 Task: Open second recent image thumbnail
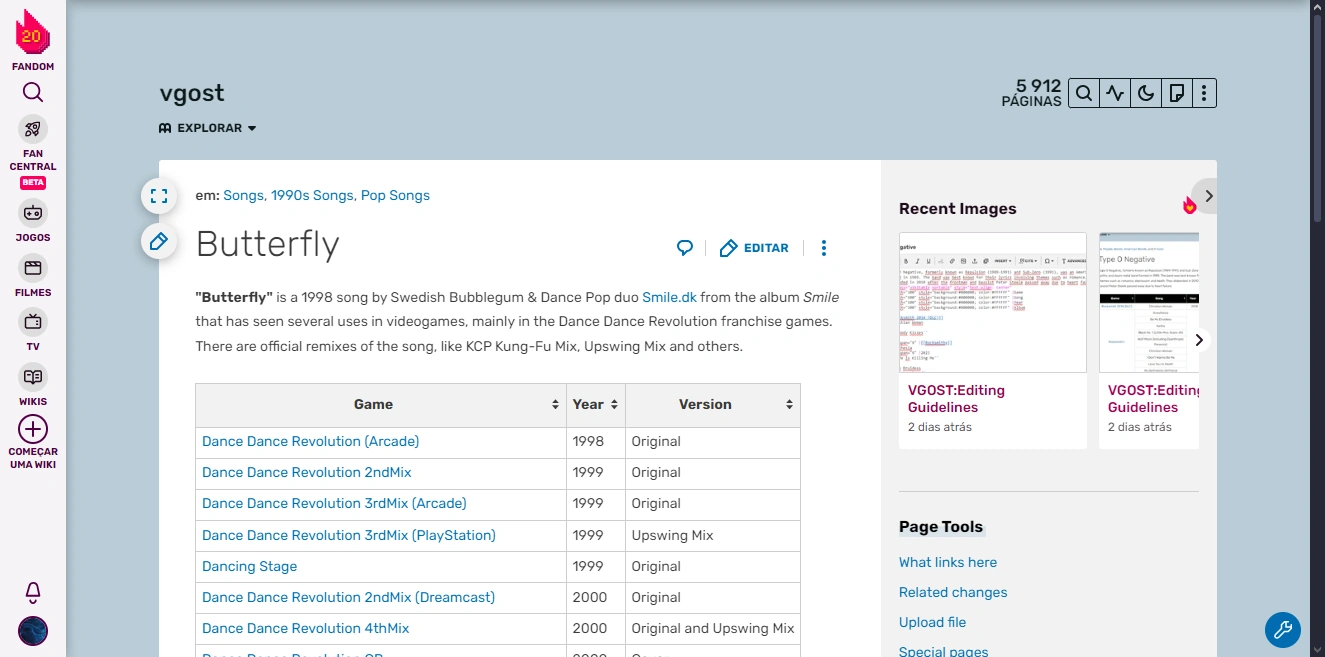[1149, 303]
